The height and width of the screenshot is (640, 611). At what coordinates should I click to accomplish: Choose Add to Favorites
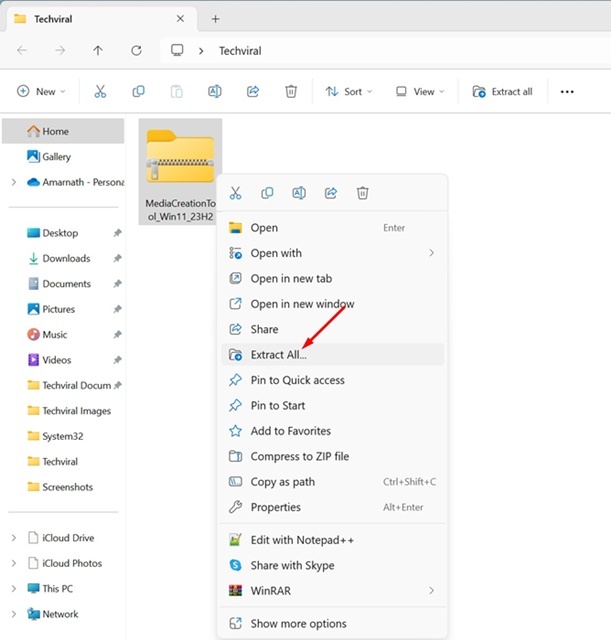[x=332, y=431]
